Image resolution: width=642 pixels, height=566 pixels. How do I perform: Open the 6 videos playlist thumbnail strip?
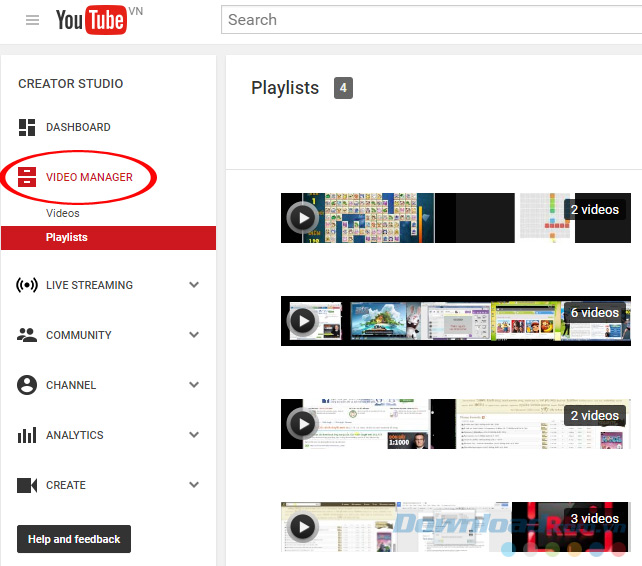[456, 321]
